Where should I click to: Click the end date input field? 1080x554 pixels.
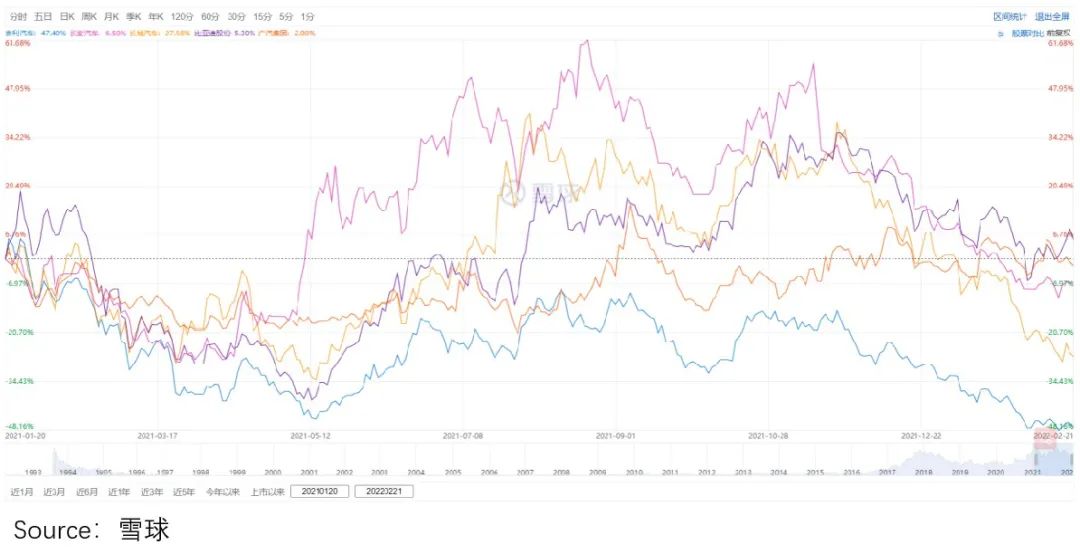pos(382,491)
